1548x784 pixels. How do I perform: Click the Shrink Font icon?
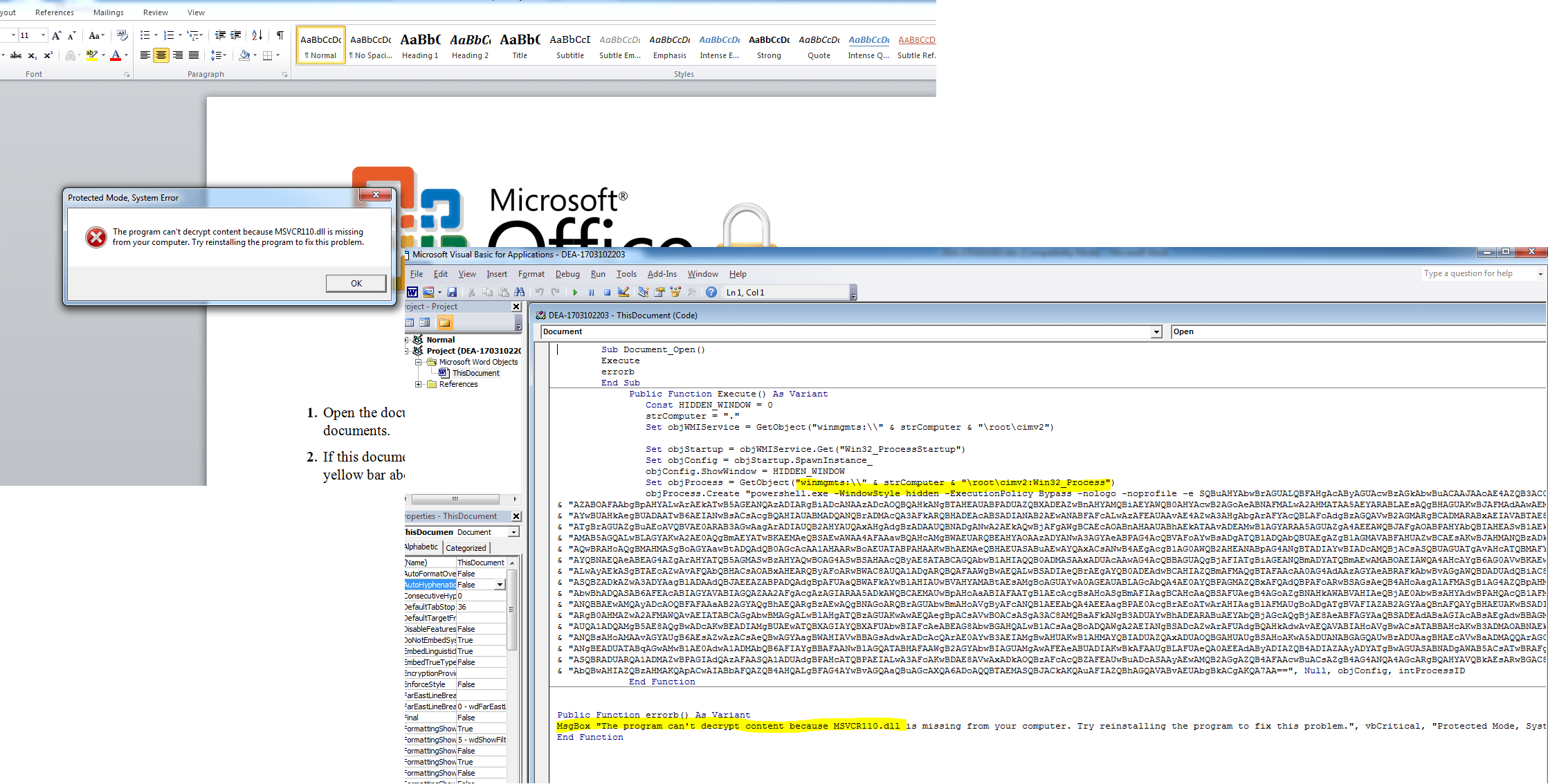point(71,35)
